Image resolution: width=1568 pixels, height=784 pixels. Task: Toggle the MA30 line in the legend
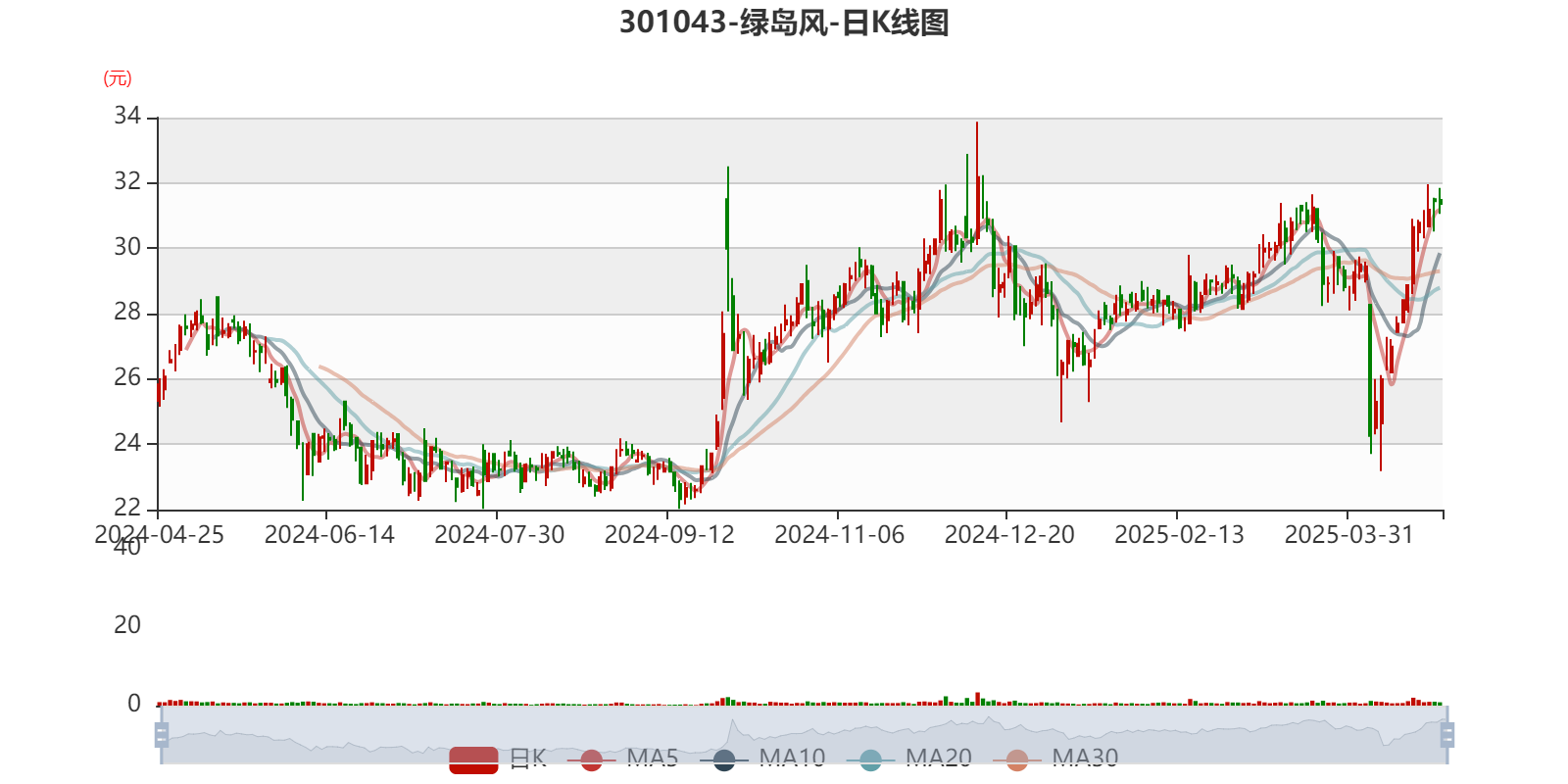click(1055, 759)
